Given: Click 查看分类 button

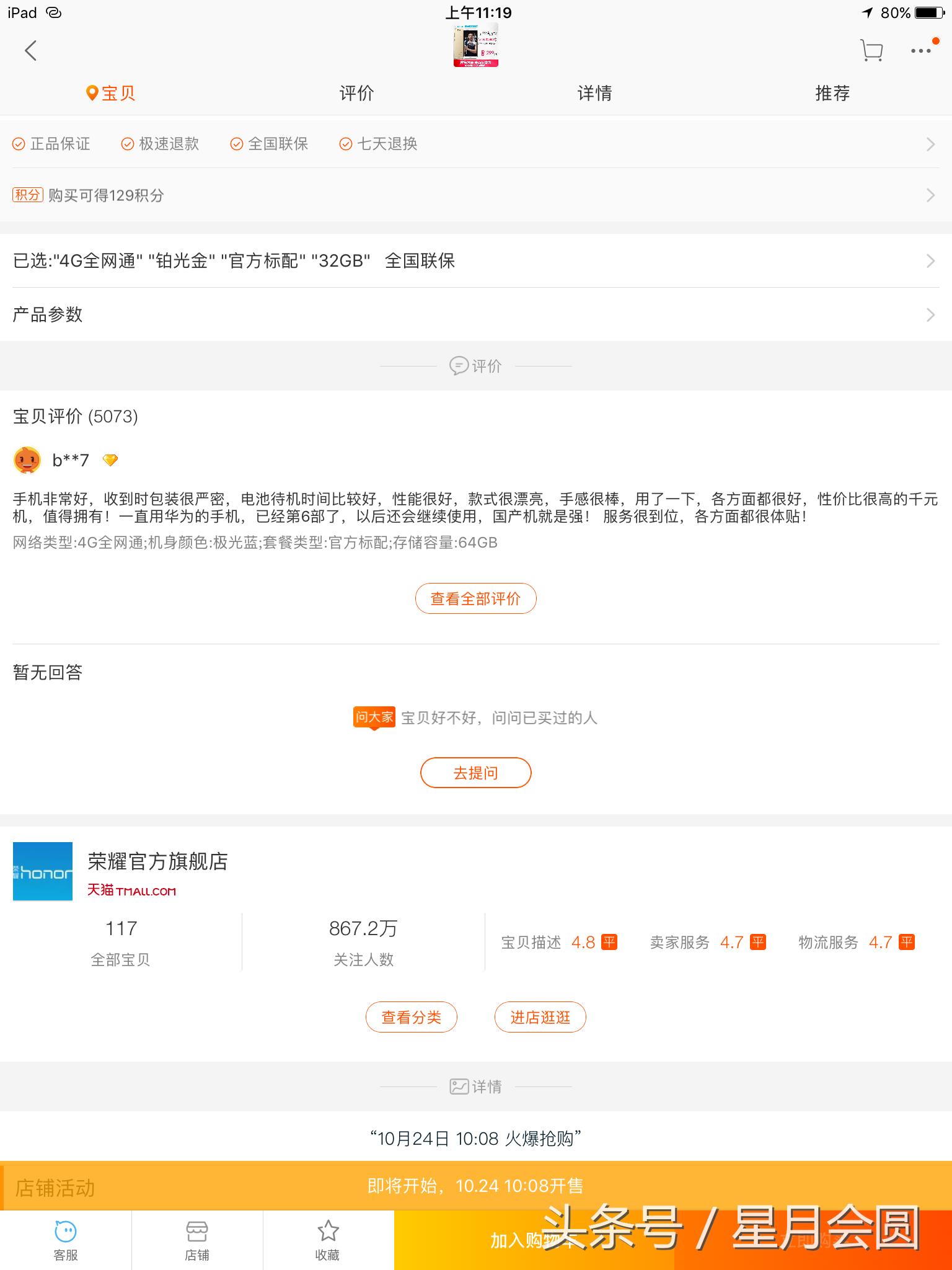Looking at the screenshot, I should tap(412, 1017).
